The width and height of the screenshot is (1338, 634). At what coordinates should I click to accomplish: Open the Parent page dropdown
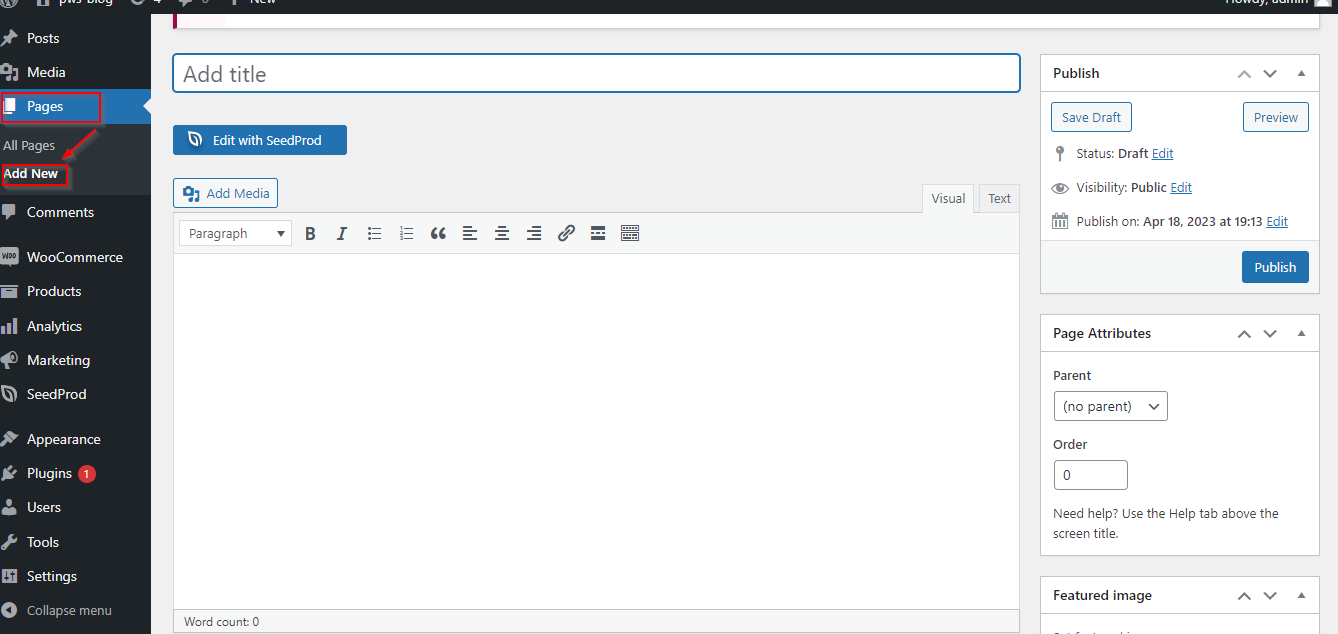pyautogui.click(x=1110, y=406)
